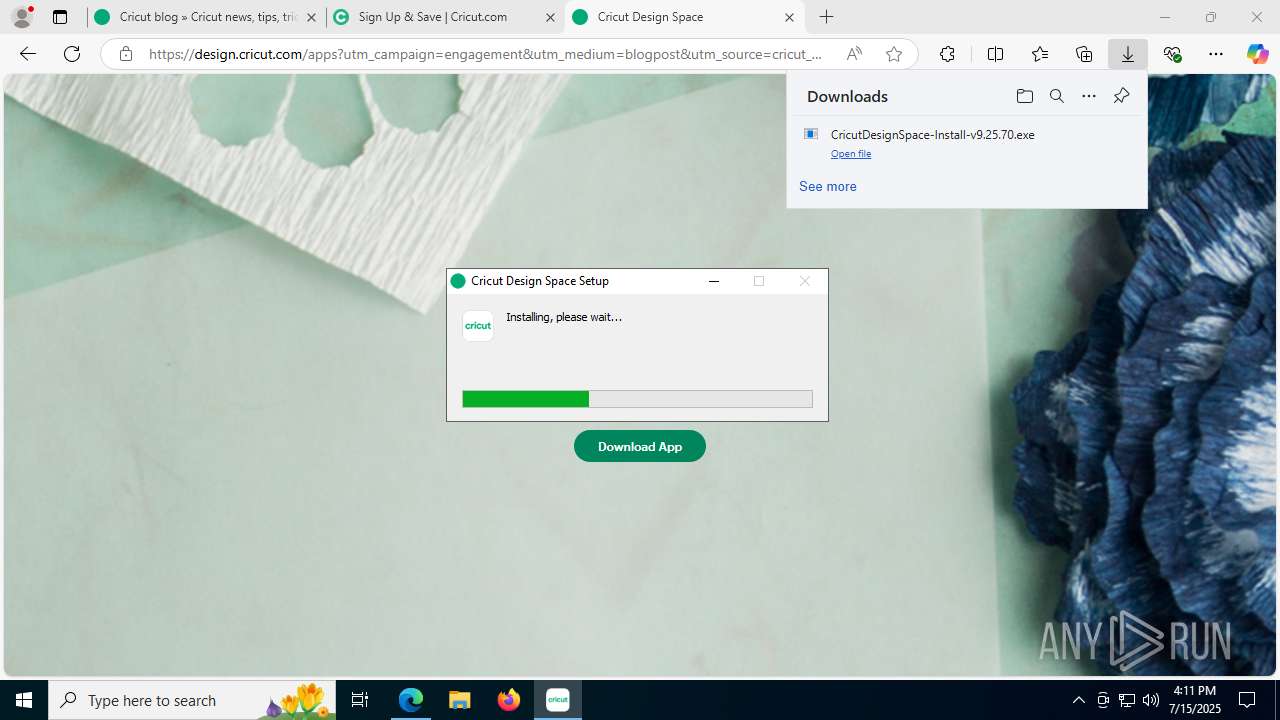Close the Cricut Design Space tab
The image size is (1280, 720).
[x=789, y=17]
